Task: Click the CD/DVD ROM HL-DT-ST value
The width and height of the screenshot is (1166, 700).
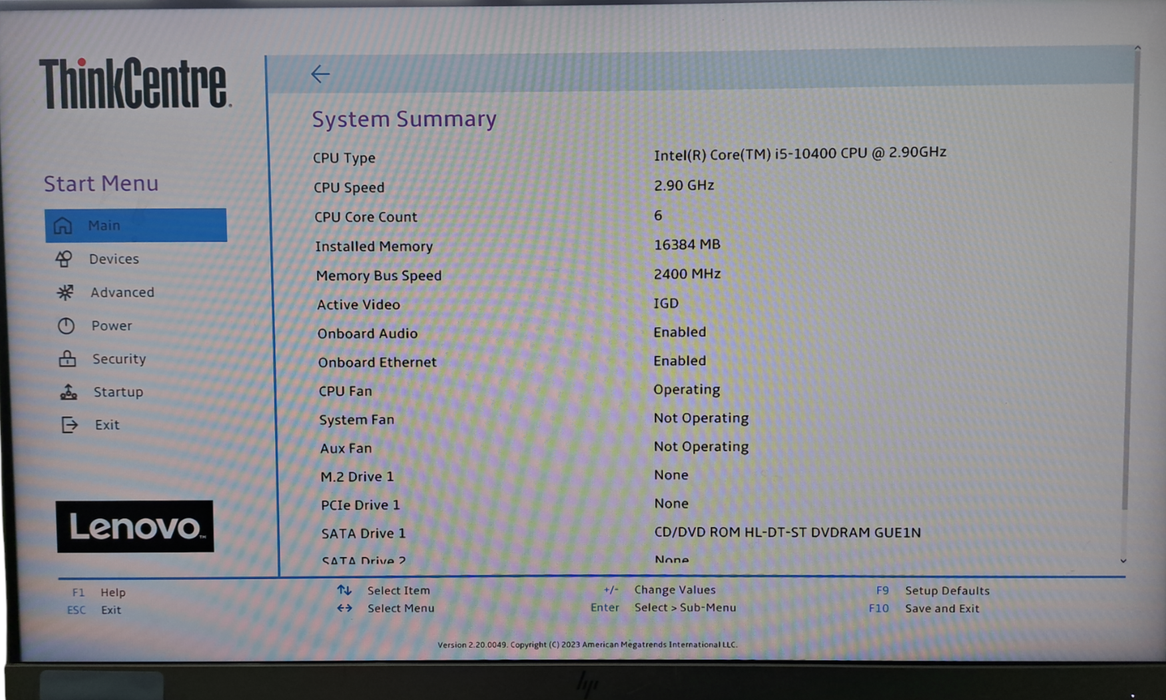Action: 787,533
